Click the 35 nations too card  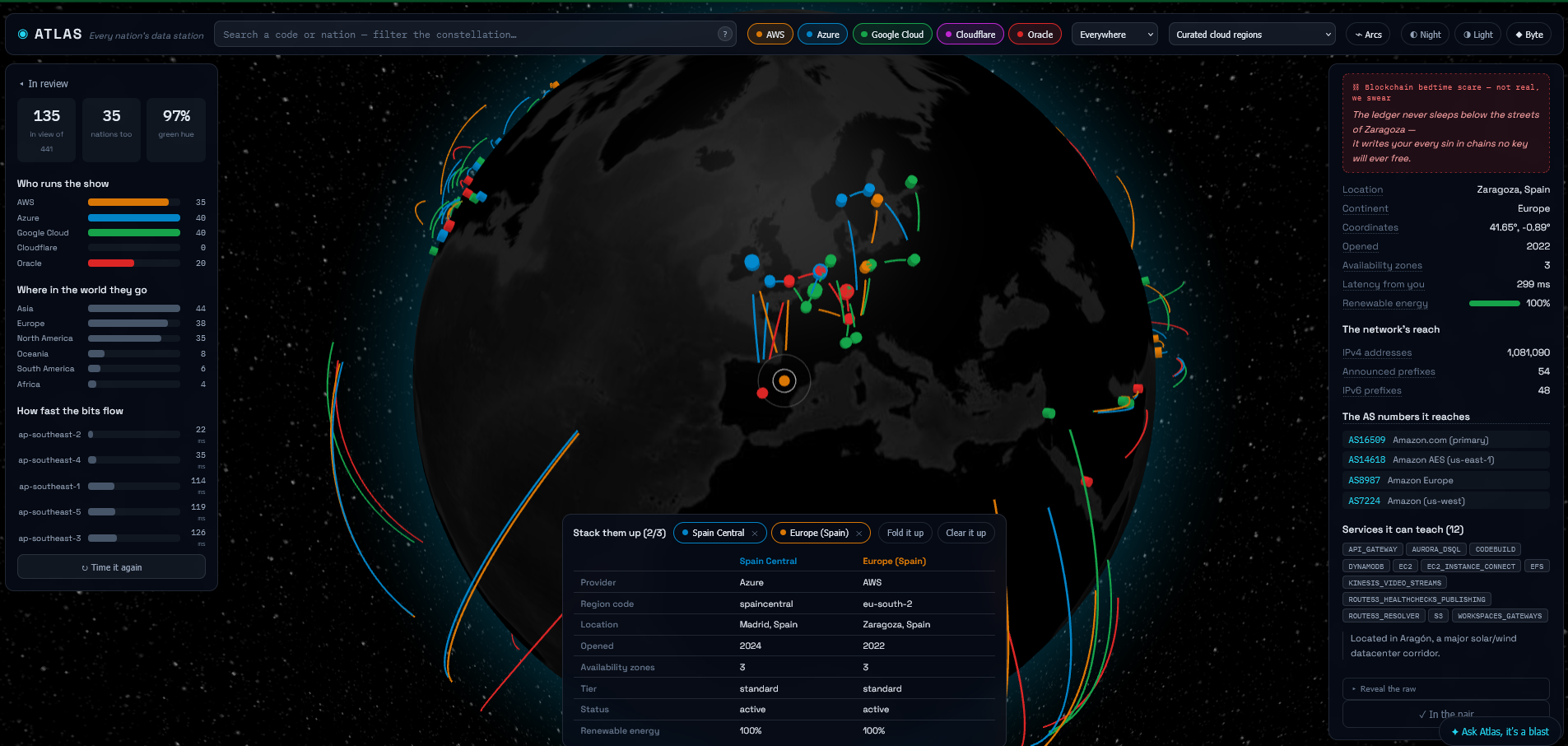click(111, 130)
